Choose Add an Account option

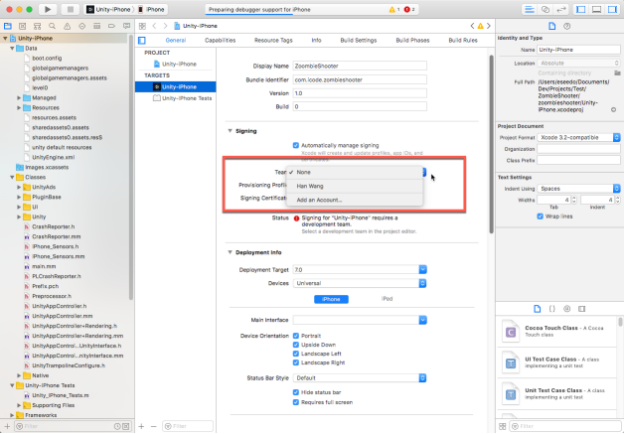pyautogui.click(x=354, y=200)
